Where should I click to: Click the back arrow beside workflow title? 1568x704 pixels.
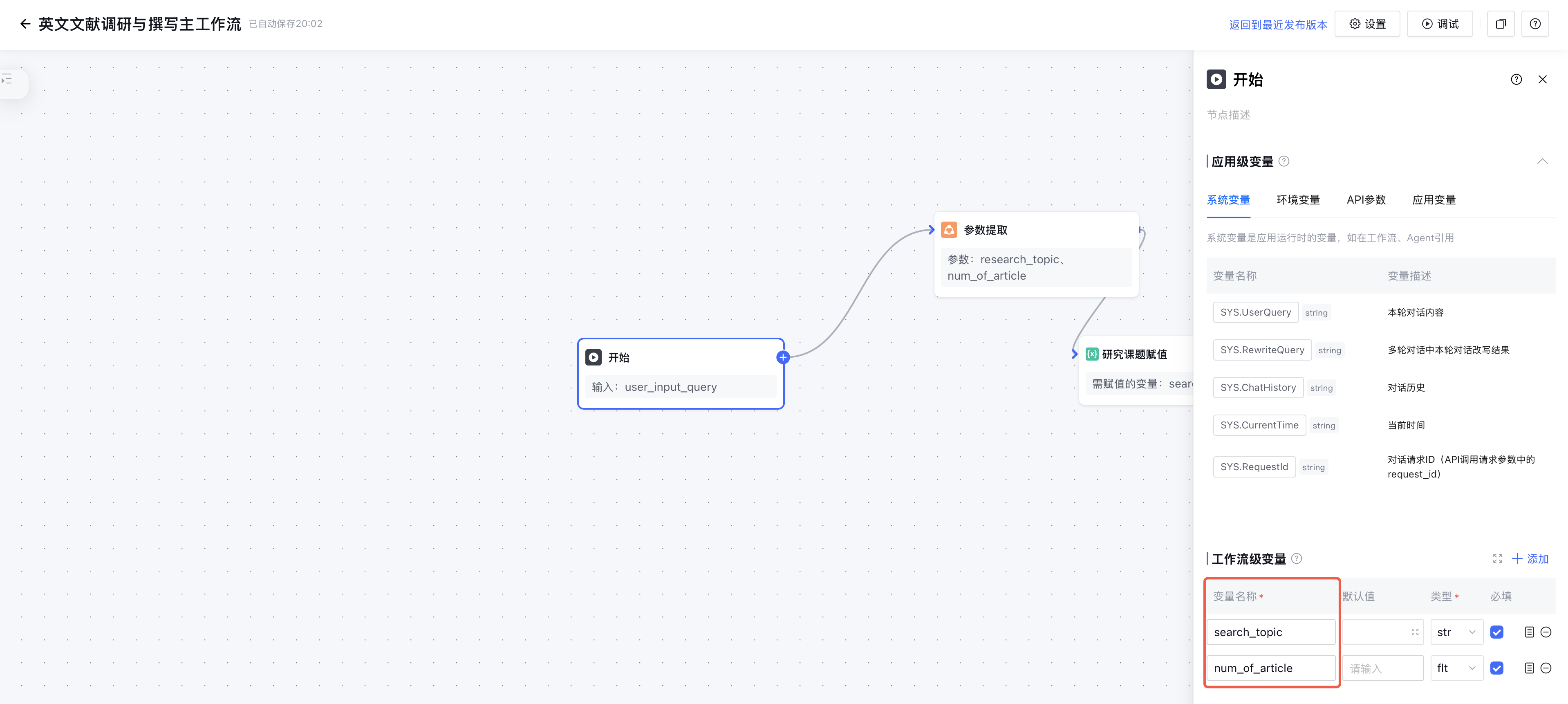click(25, 24)
